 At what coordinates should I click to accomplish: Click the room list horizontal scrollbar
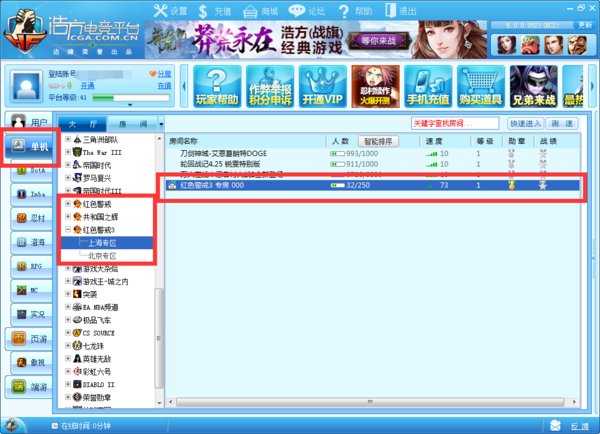click(x=370, y=402)
